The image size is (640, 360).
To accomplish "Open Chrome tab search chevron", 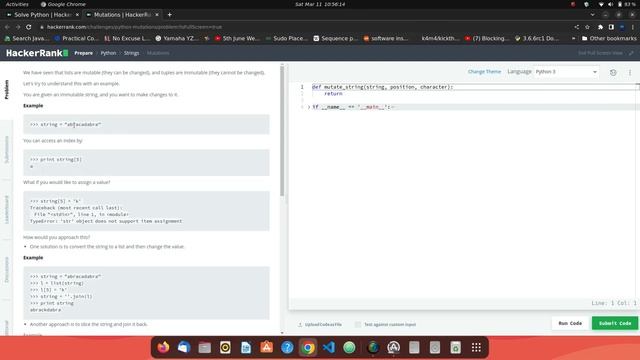I will tap(593, 15).
